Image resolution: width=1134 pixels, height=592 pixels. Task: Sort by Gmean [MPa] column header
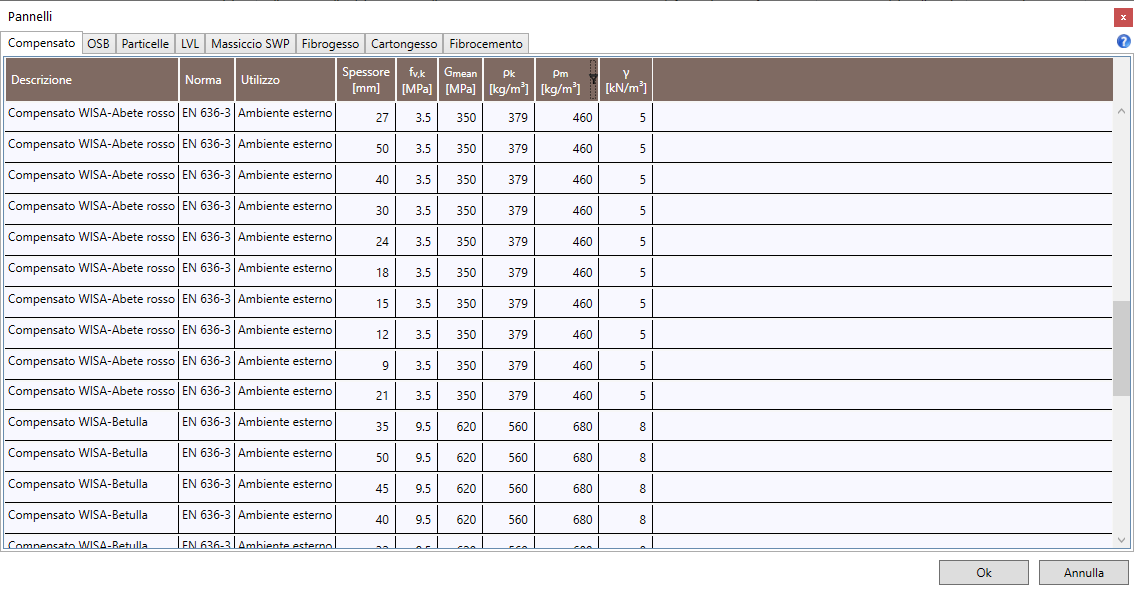coord(461,80)
